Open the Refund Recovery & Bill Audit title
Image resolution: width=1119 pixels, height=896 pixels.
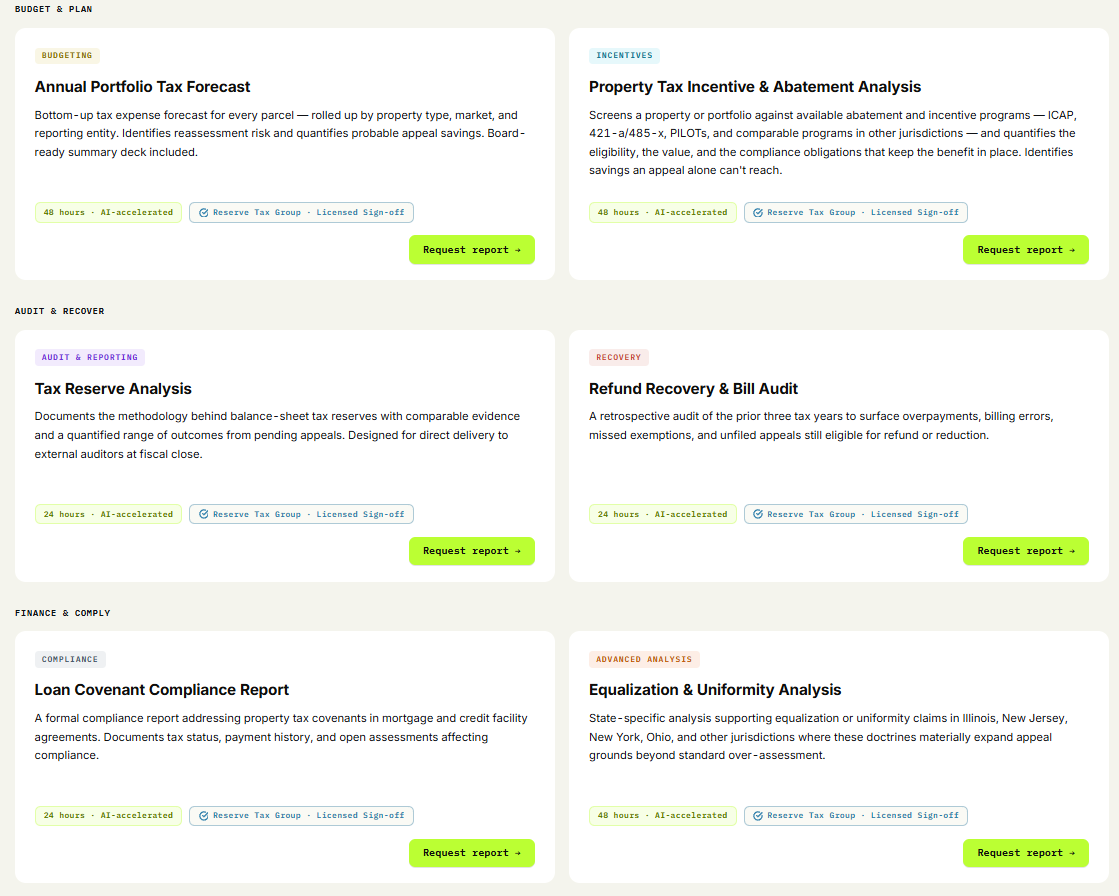pyautogui.click(x=694, y=389)
